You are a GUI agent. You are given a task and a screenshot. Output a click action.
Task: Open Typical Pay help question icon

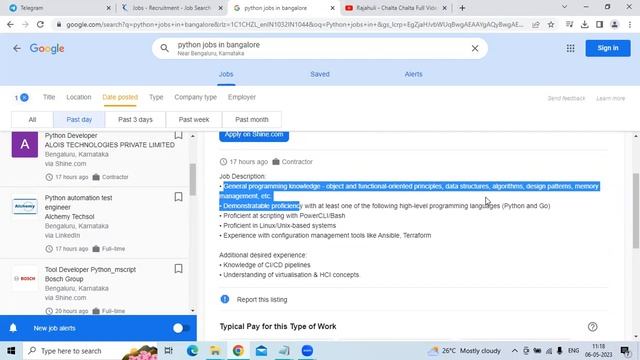point(593,327)
